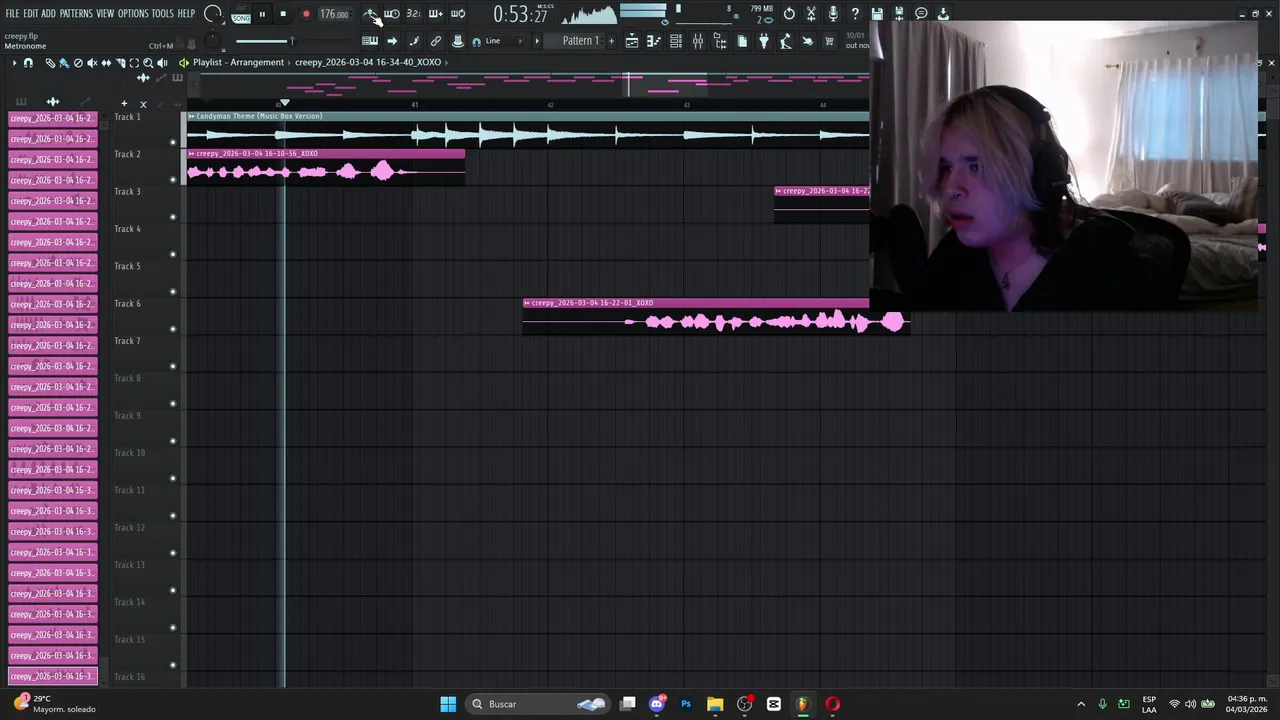Image resolution: width=1280 pixels, height=720 pixels.
Task: Open the Mixer from the toolbar
Action: [698, 41]
